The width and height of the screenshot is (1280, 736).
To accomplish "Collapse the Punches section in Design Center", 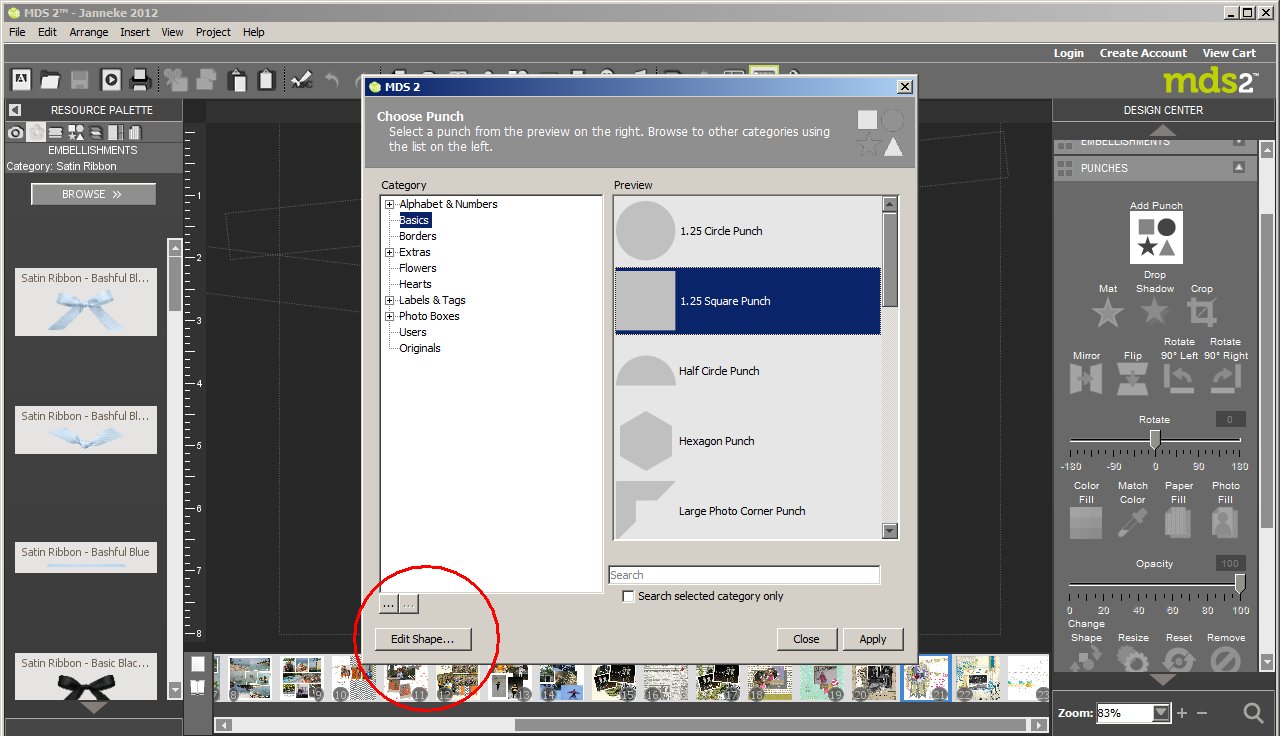I will click(x=1239, y=168).
